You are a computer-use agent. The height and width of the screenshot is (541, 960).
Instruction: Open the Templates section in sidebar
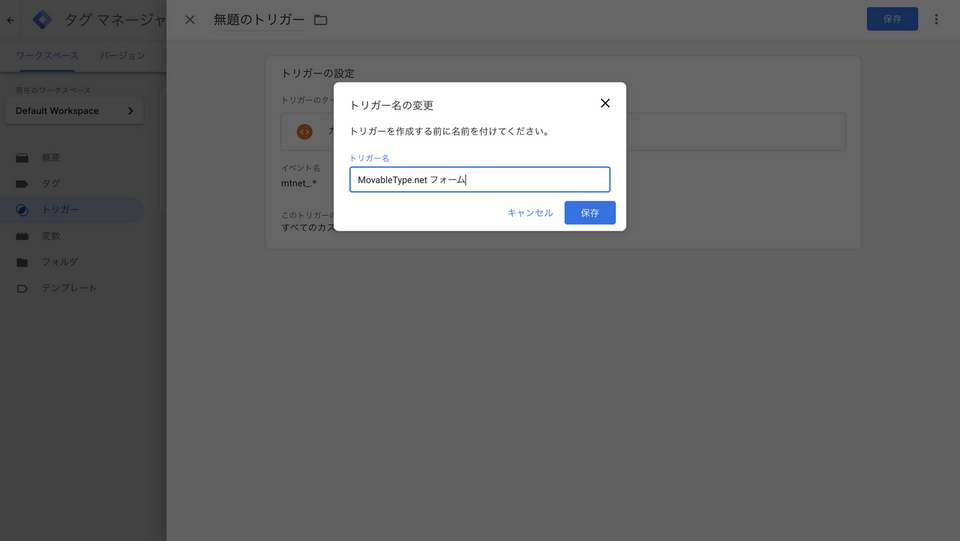tap(68, 288)
